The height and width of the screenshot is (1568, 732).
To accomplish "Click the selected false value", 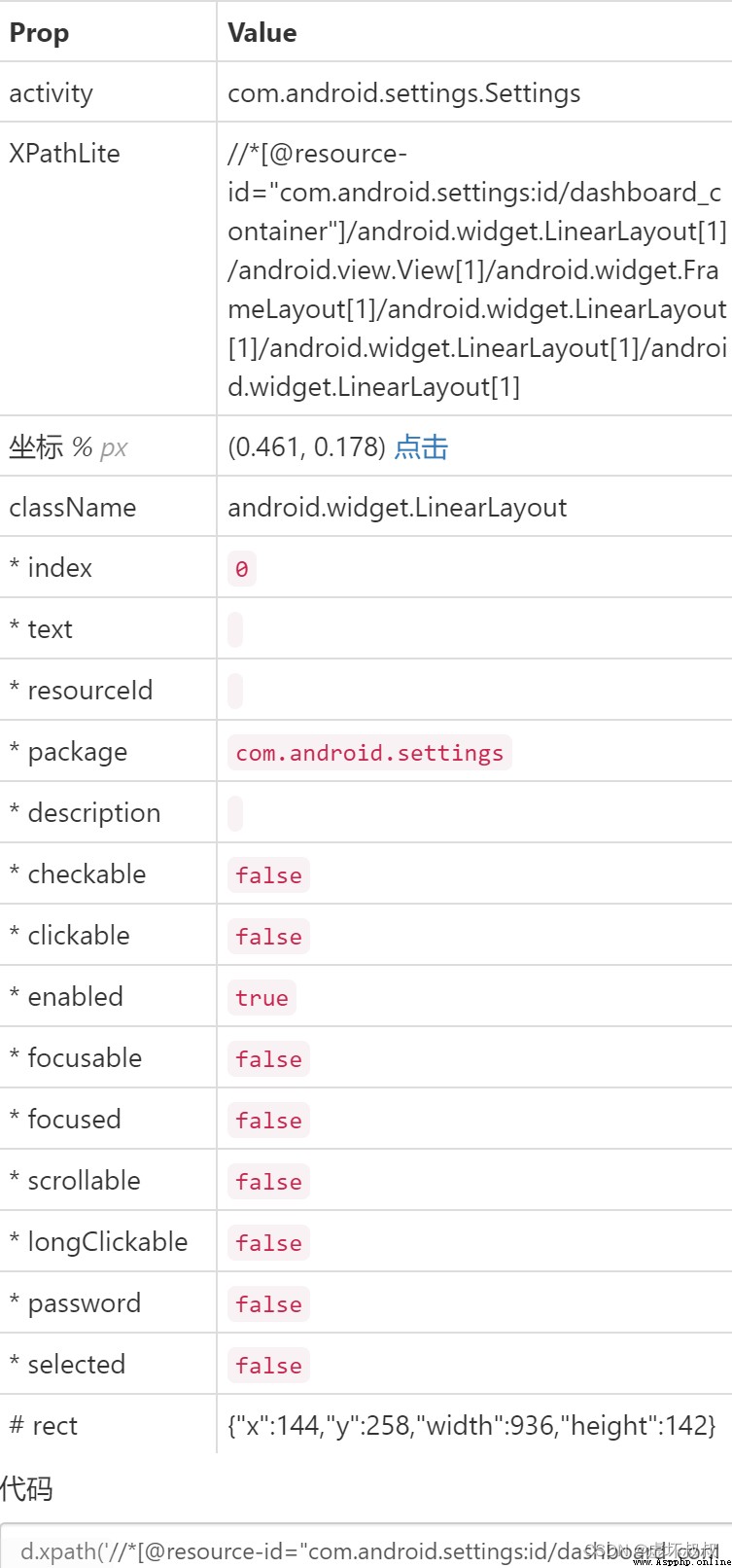I will coord(268,1365).
